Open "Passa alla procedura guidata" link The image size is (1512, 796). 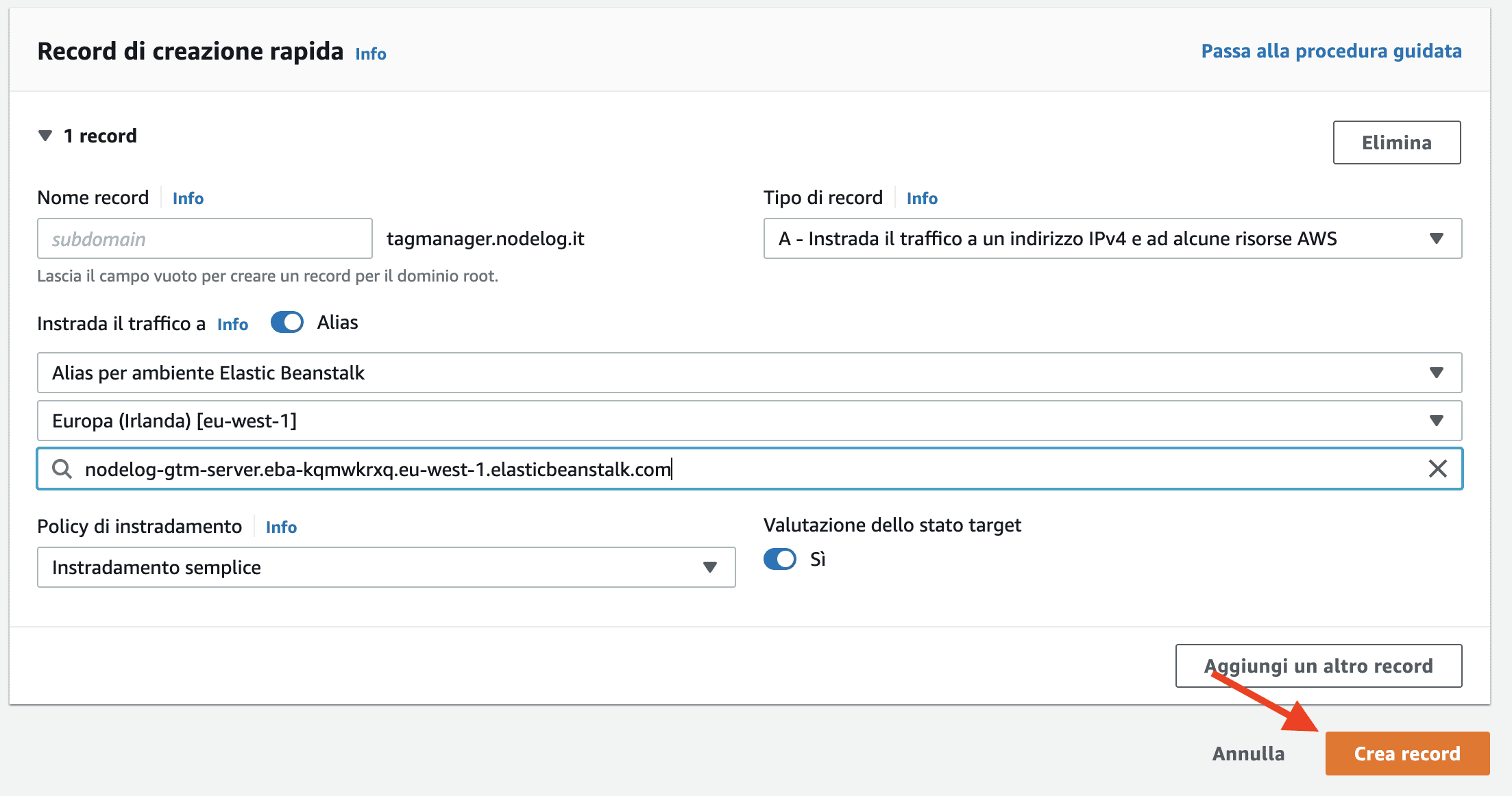pyautogui.click(x=1330, y=51)
